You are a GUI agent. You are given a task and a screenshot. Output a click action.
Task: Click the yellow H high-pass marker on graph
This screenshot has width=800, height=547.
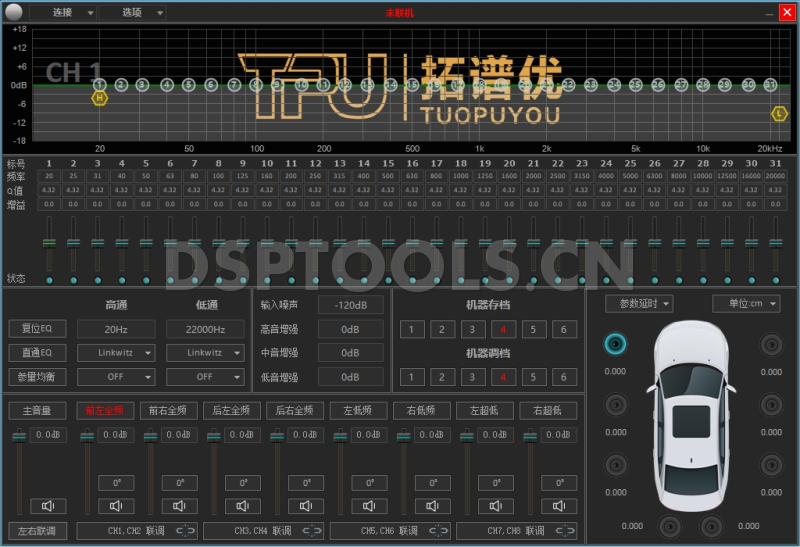pyautogui.click(x=99, y=98)
